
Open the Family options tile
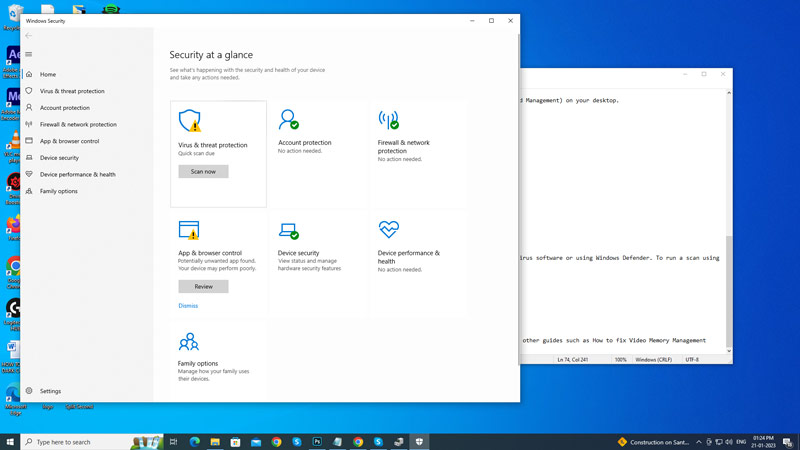[x=218, y=360]
